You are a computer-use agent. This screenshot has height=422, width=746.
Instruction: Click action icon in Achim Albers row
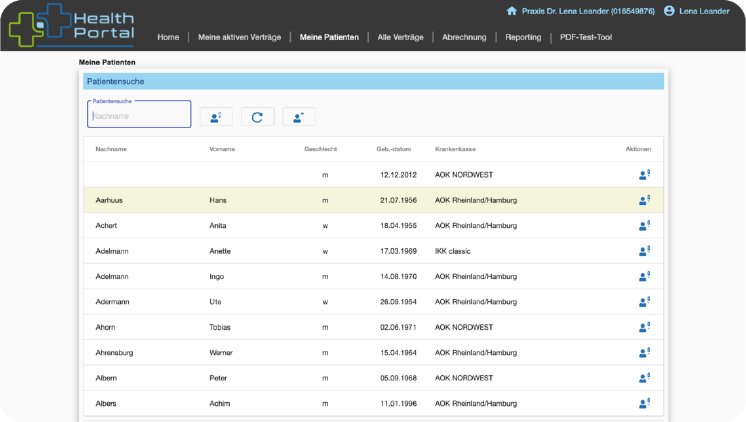coord(644,404)
